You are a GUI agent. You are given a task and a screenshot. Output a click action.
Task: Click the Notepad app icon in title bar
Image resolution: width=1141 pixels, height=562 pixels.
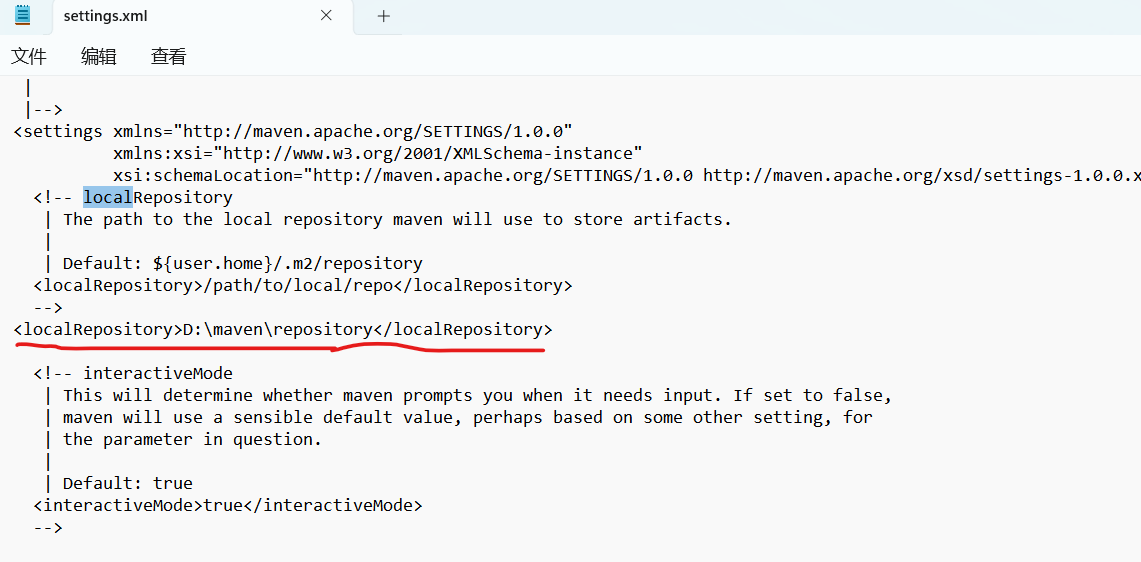[x=22, y=16]
